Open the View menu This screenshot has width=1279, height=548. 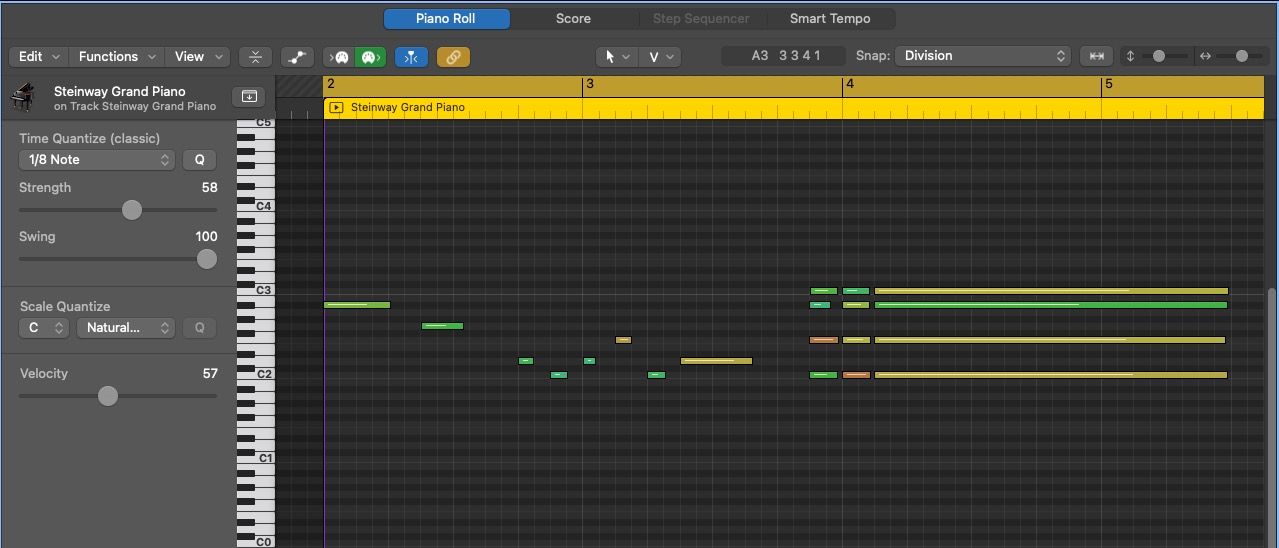[x=198, y=57]
